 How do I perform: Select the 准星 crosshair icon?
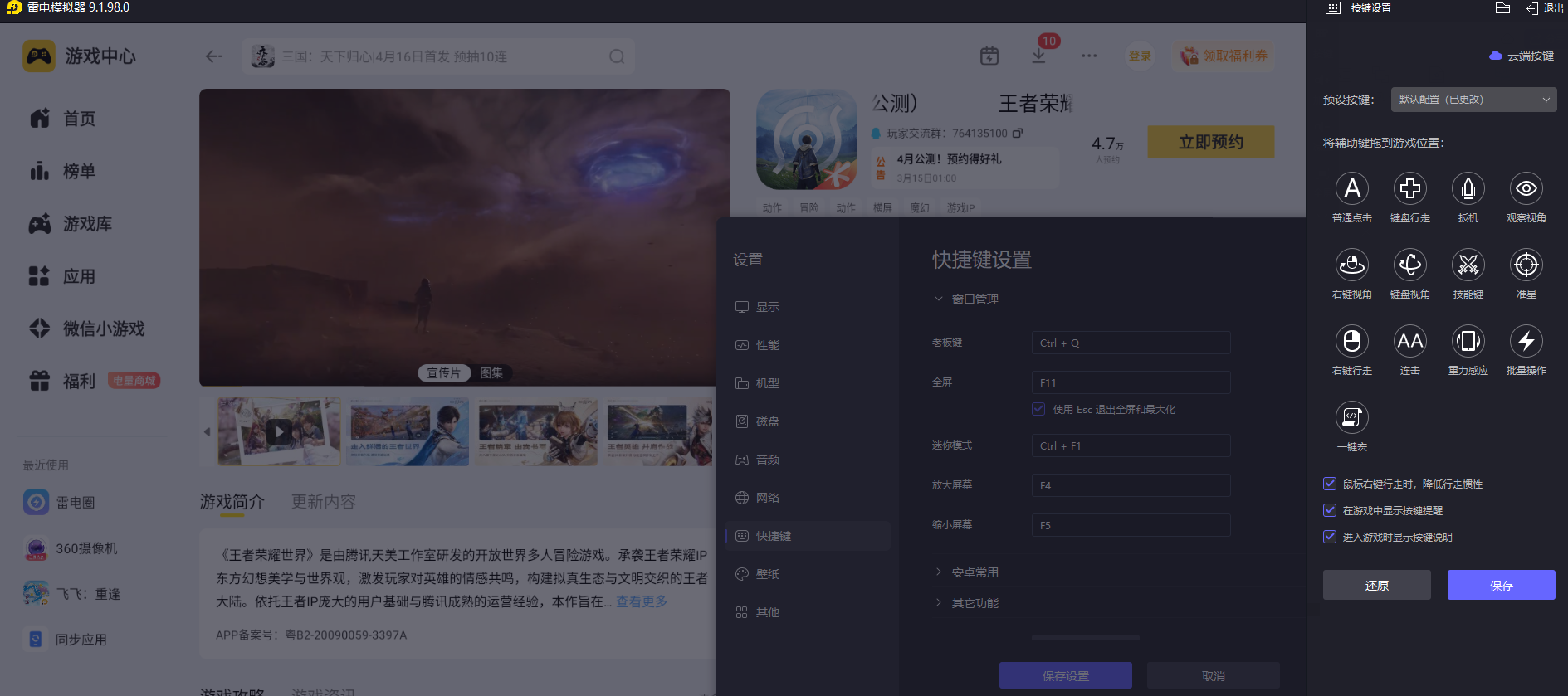[x=1526, y=265]
